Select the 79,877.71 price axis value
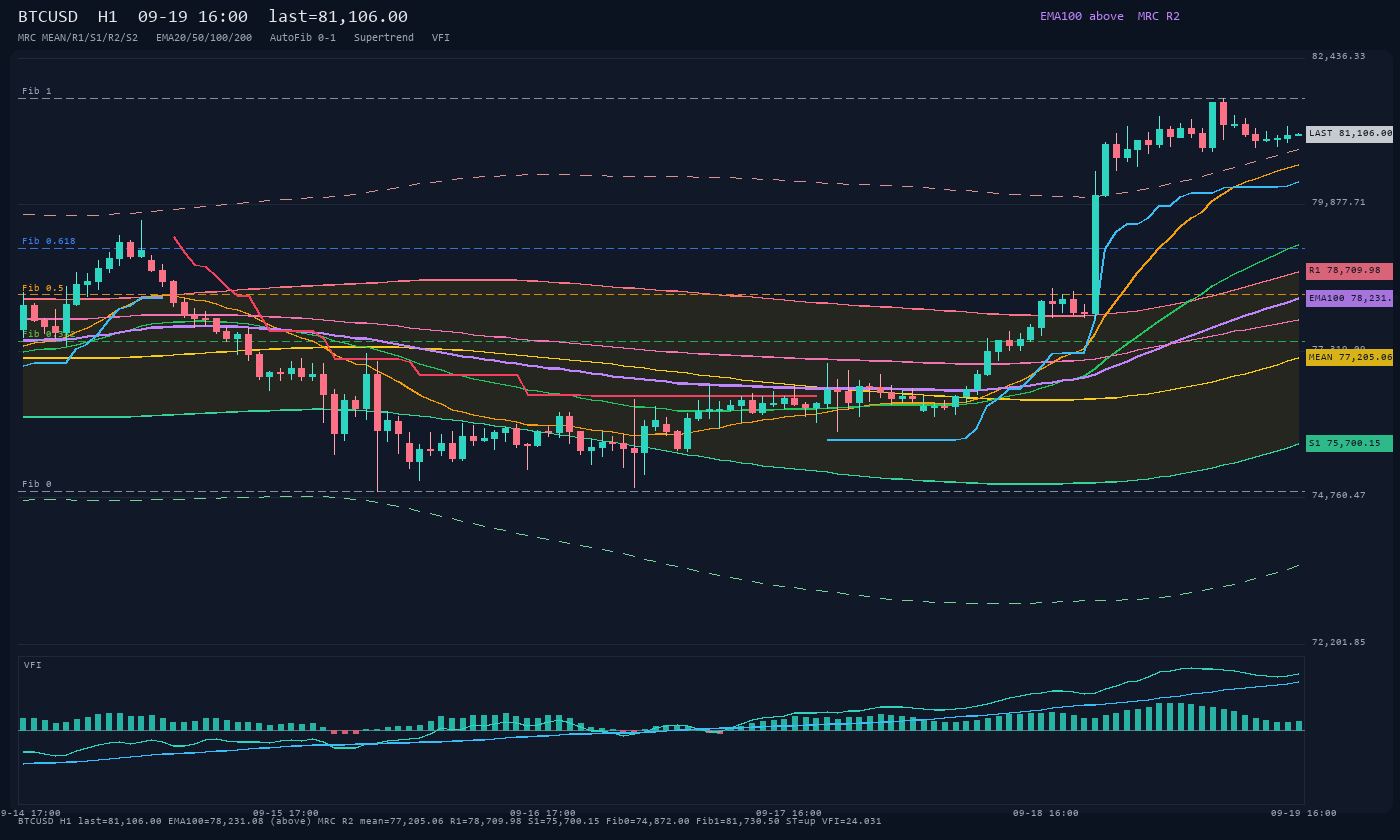The width and height of the screenshot is (1400, 840). (1338, 202)
